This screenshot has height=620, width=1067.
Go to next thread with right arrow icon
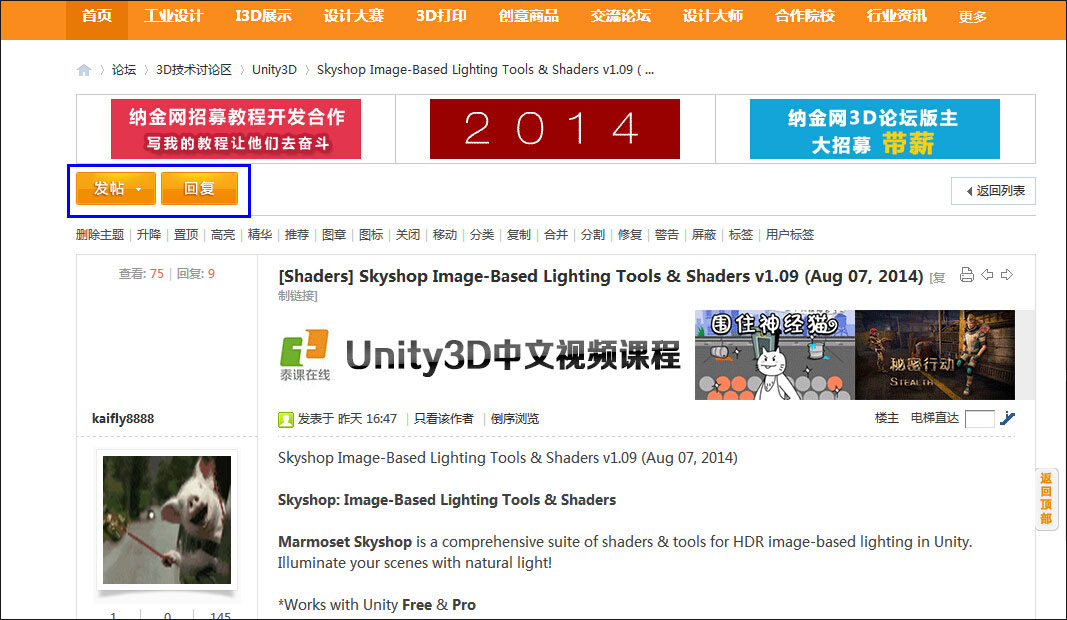point(1006,275)
